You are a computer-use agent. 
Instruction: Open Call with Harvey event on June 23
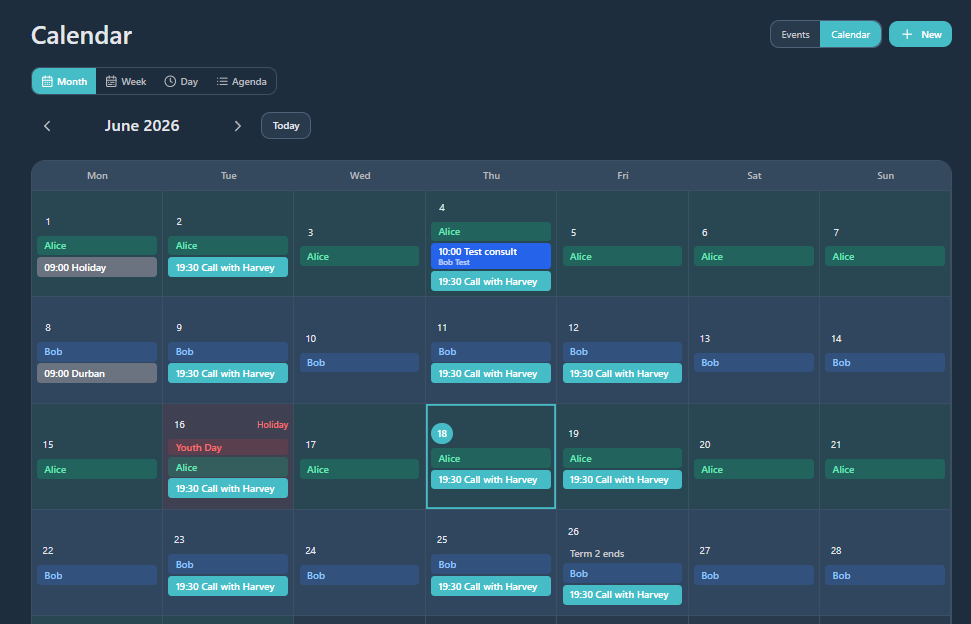[228, 586]
